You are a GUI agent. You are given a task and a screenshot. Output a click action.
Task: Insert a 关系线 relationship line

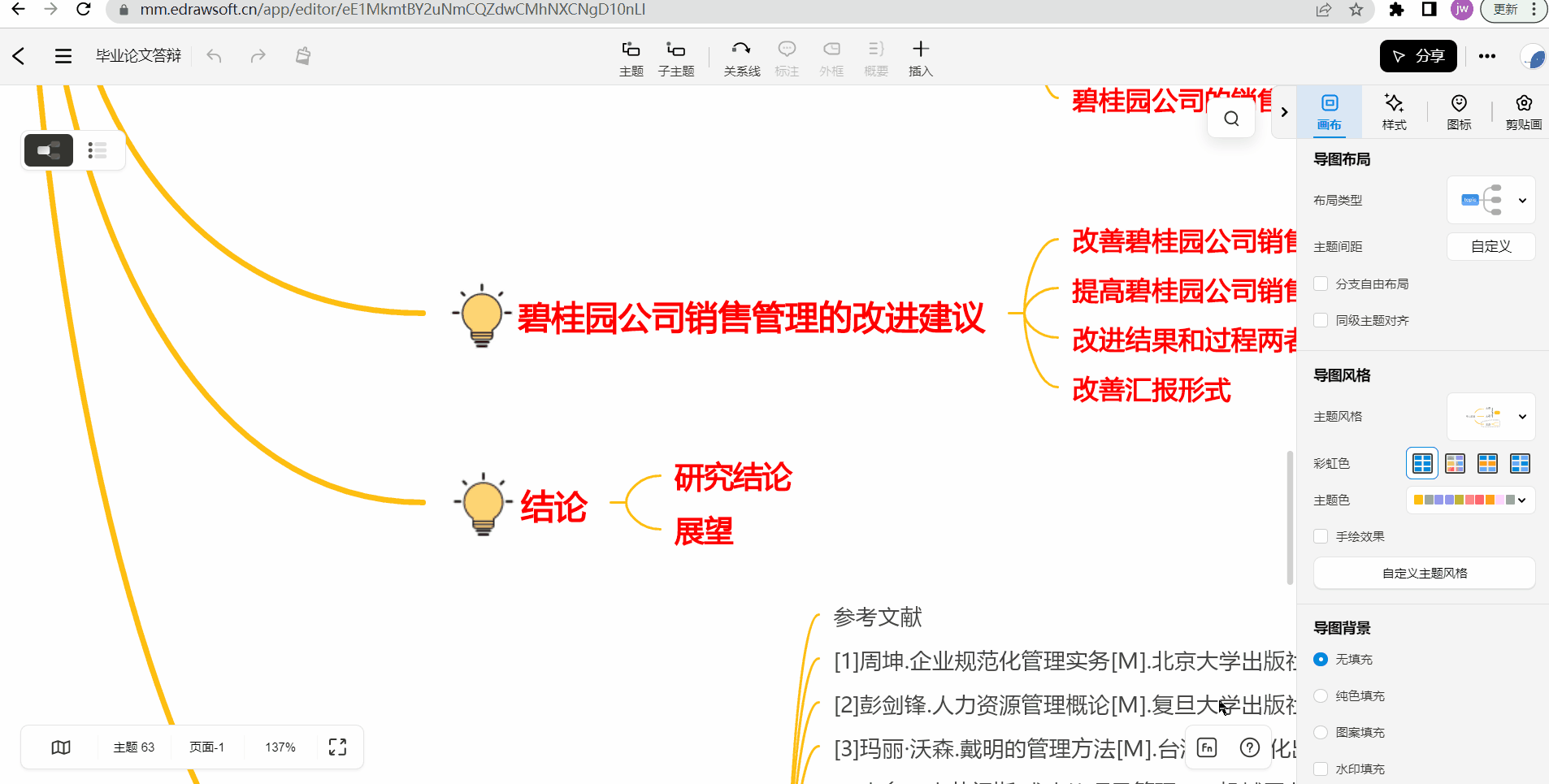point(742,58)
